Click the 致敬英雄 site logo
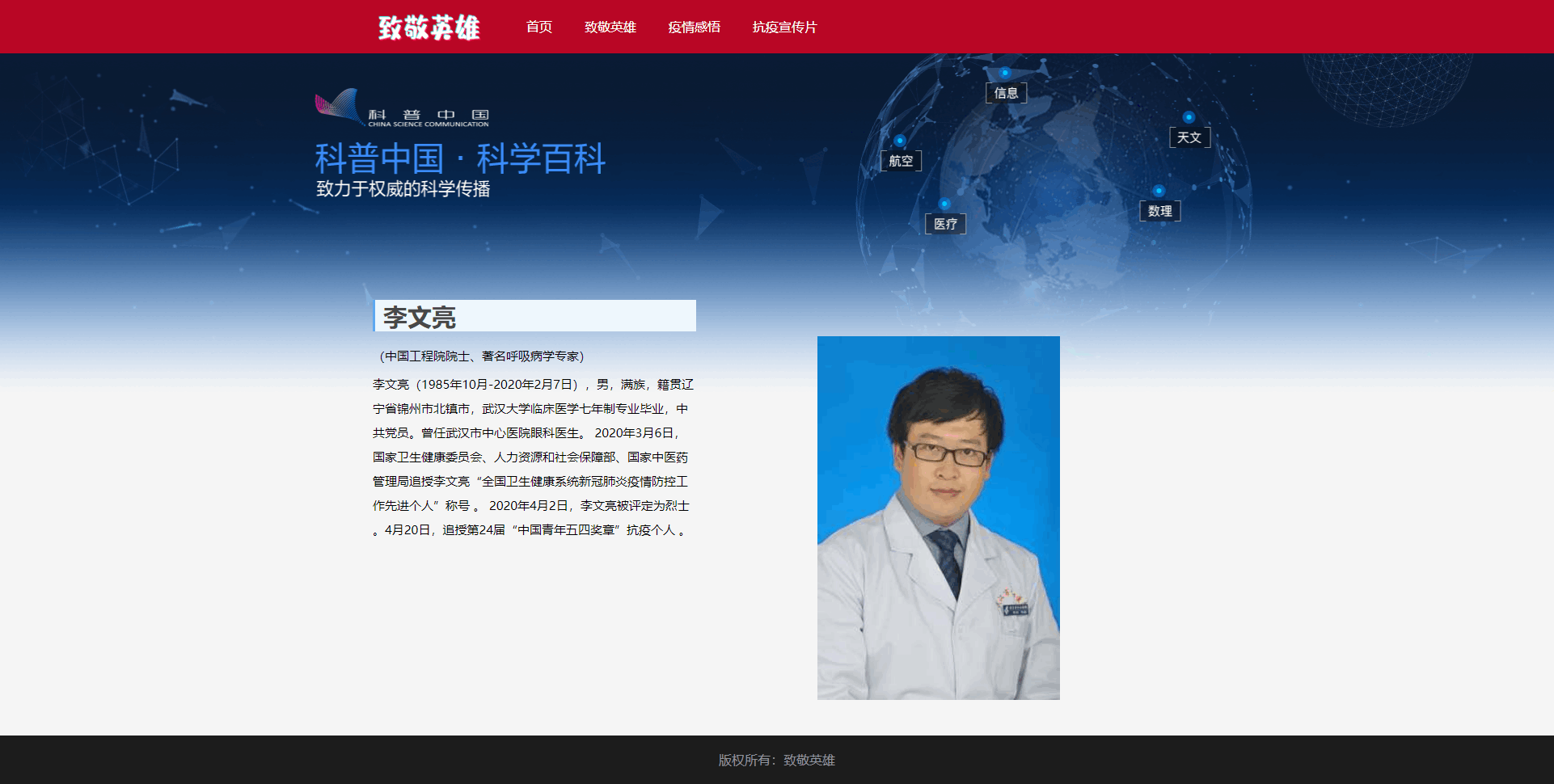This screenshot has width=1554, height=784. pyautogui.click(x=429, y=27)
